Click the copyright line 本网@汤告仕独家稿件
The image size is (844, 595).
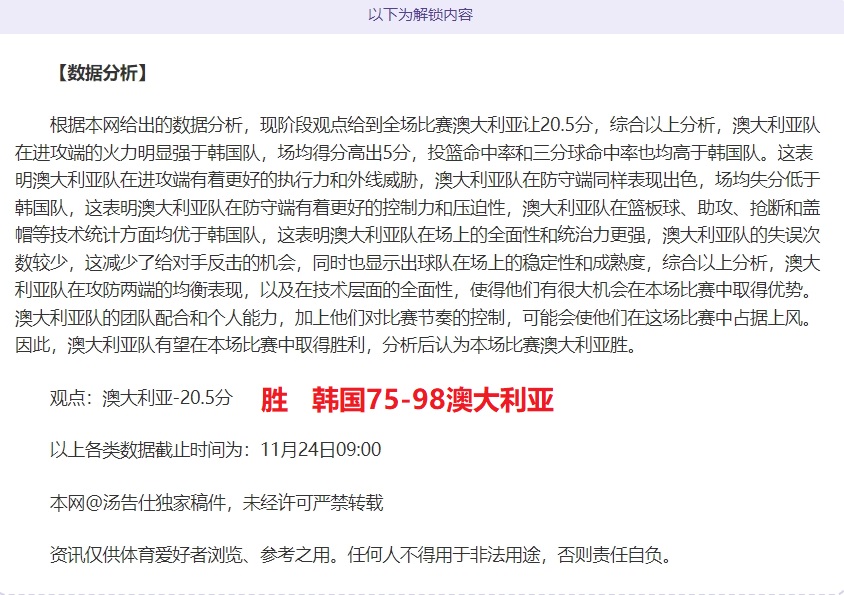[x=216, y=503]
